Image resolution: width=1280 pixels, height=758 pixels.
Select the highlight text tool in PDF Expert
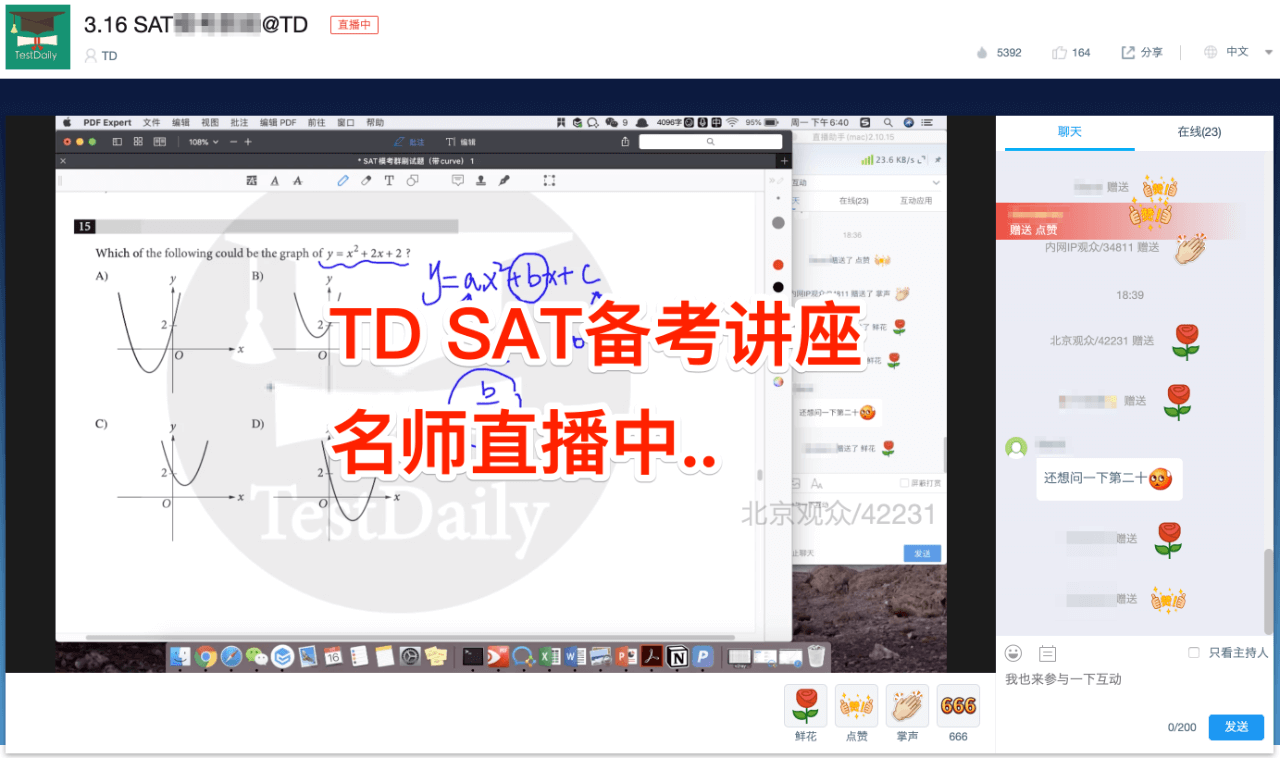[x=251, y=181]
